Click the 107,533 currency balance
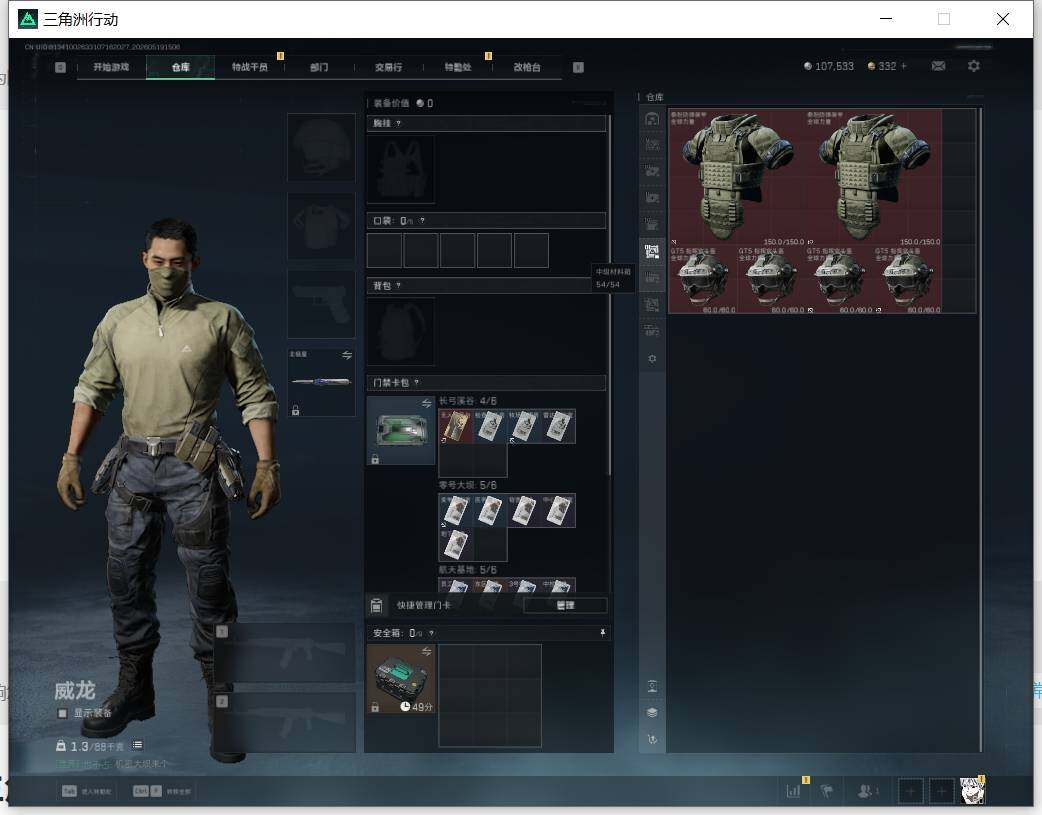This screenshot has width=1042, height=815. tap(829, 66)
